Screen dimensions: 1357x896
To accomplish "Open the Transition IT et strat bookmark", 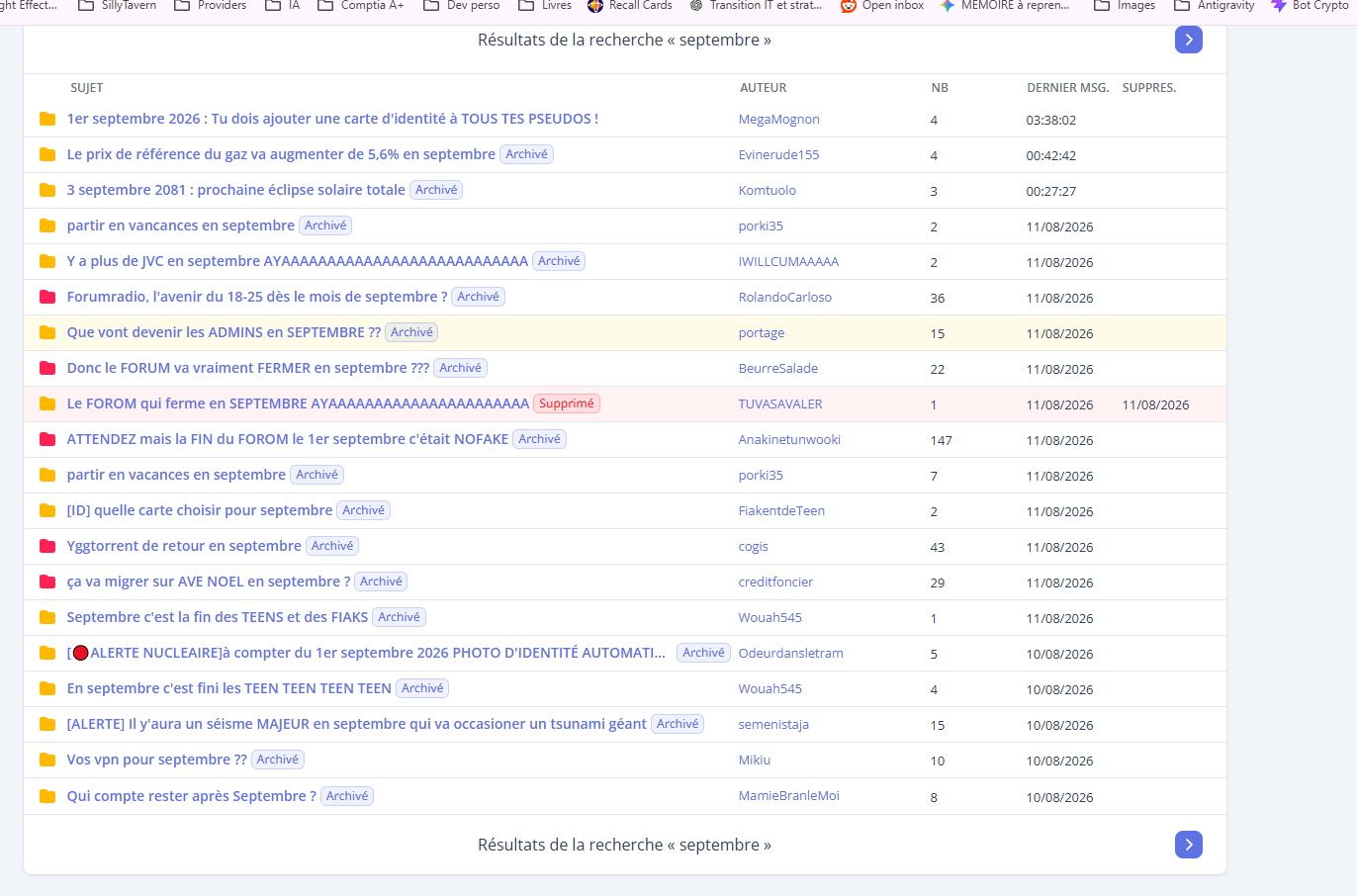I will click(756, 5).
